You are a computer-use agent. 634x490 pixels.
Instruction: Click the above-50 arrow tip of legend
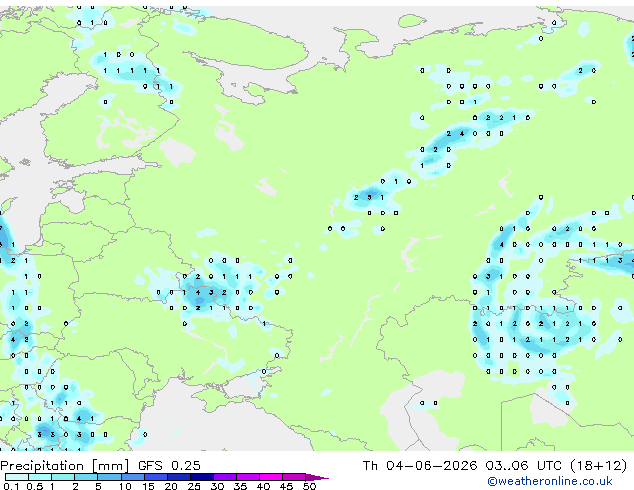317,477
